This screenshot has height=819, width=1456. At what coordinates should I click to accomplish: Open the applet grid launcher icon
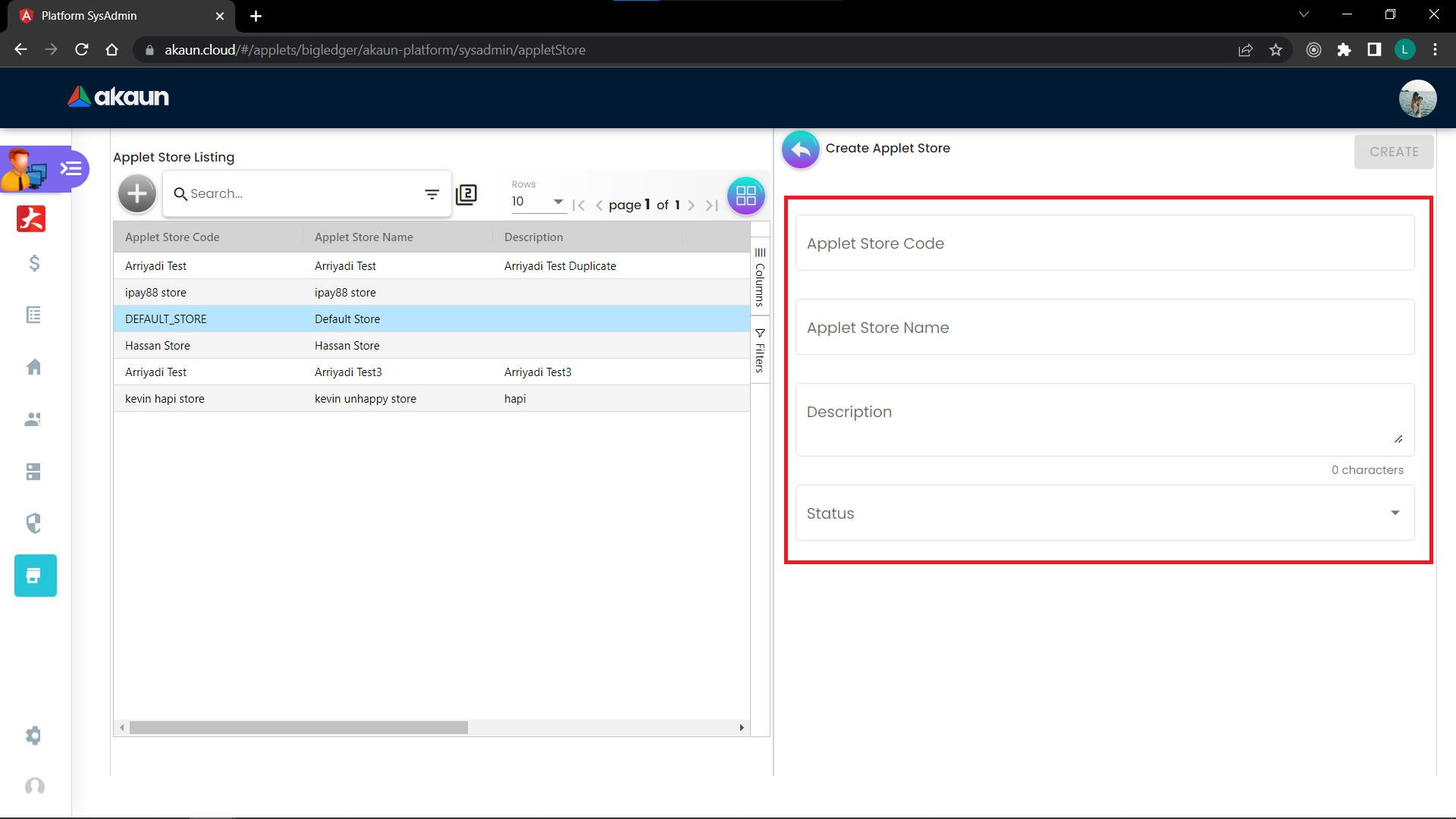pos(745,196)
